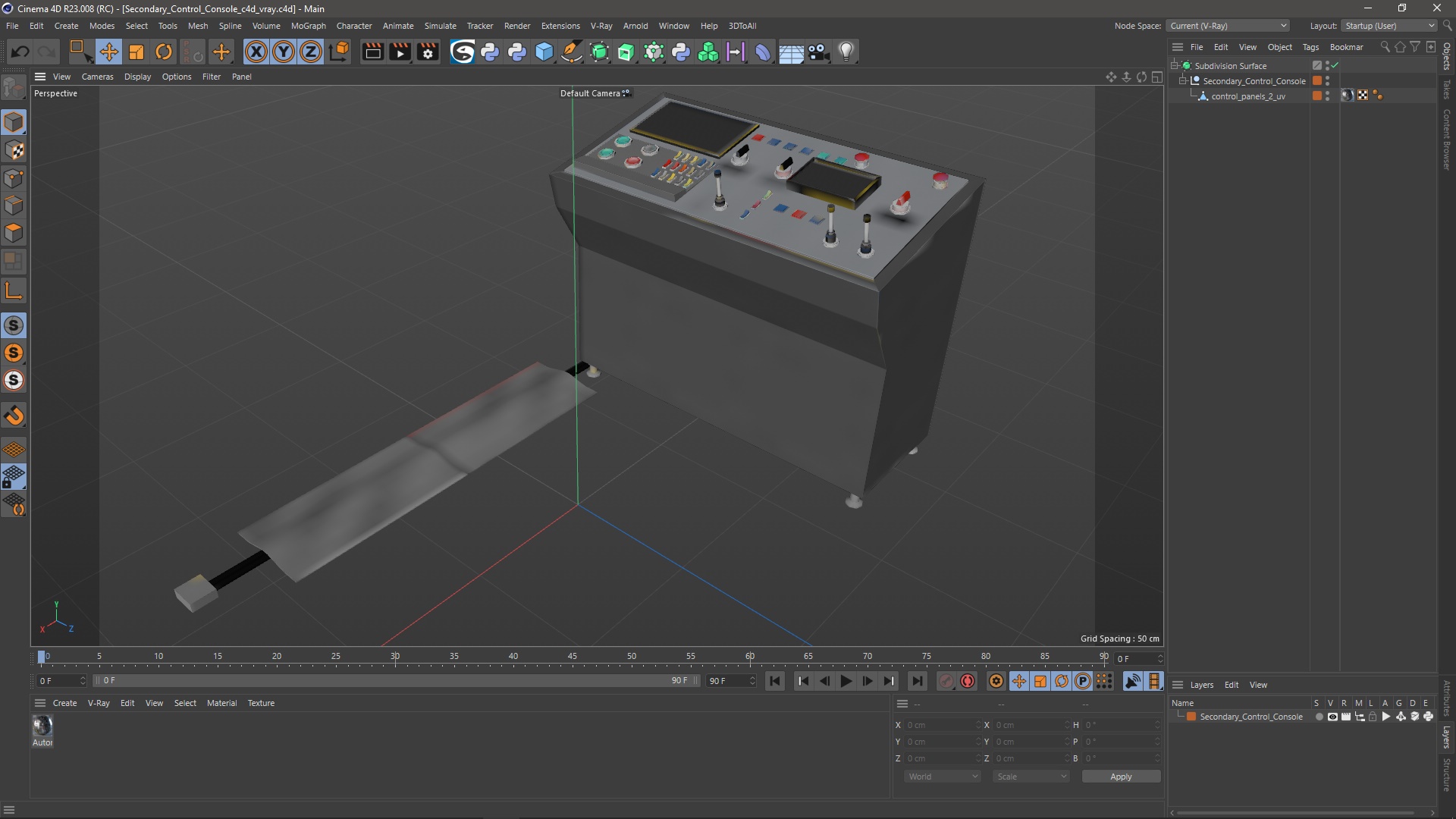Open viewport Cameras menu
The width and height of the screenshot is (1456, 819).
point(97,77)
